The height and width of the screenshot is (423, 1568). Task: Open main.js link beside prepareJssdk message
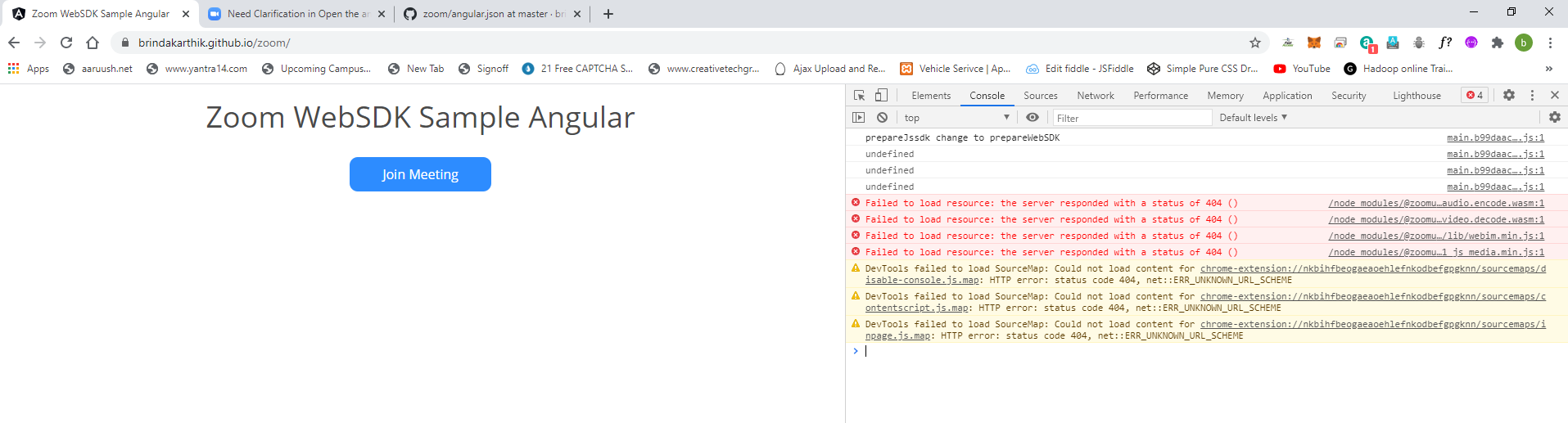(x=1495, y=137)
